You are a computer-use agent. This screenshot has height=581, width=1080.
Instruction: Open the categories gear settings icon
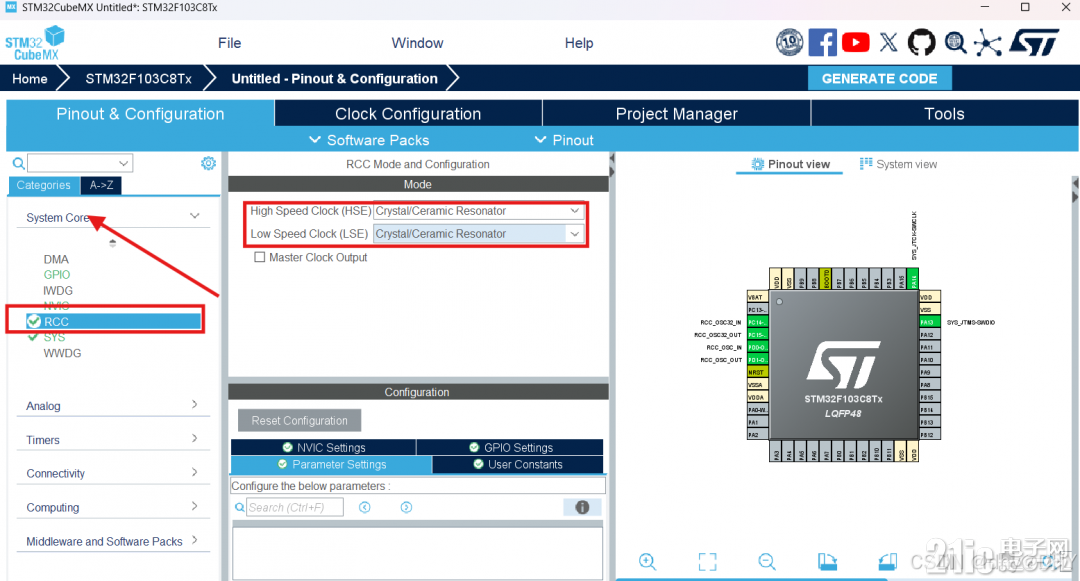click(208, 163)
